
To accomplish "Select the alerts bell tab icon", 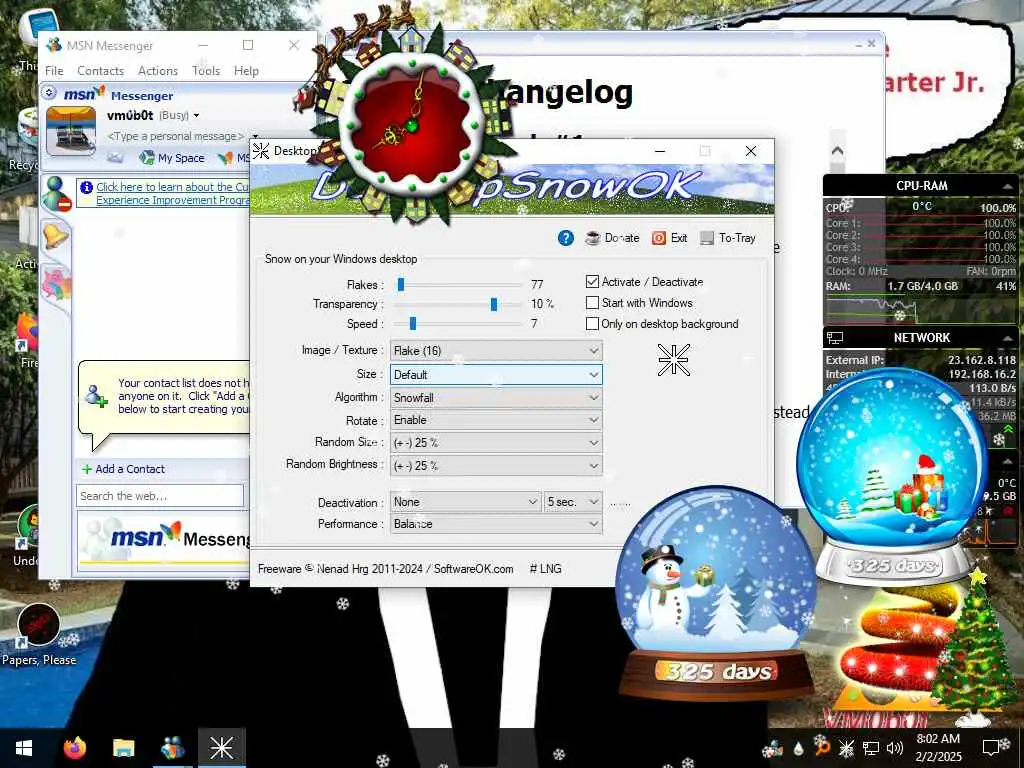I will [56, 235].
